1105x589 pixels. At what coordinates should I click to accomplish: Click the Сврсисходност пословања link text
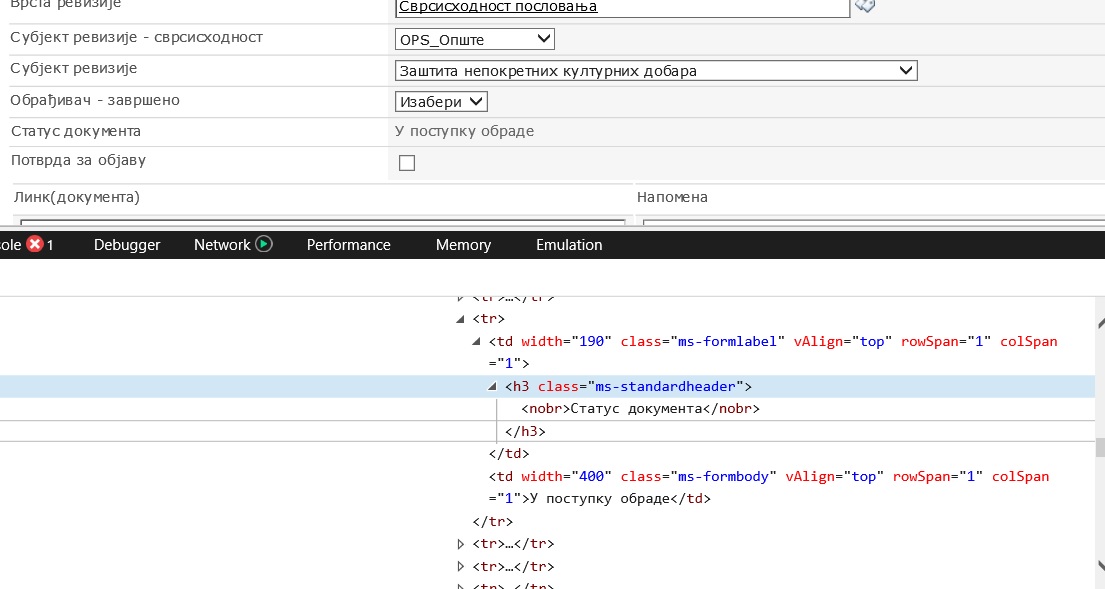point(498,7)
